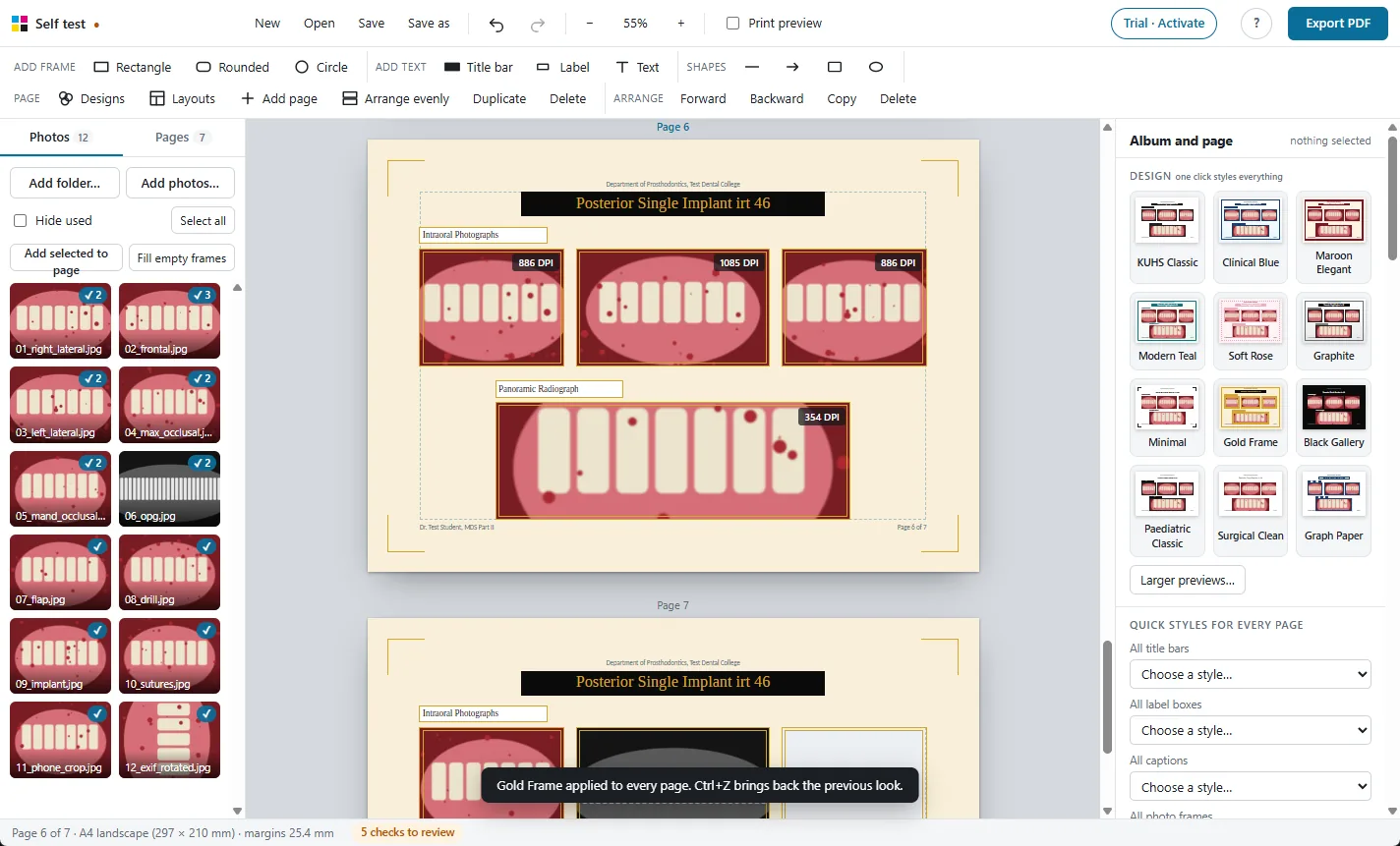Open 5 checks to review
1400x846 pixels.
pos(407,832)
